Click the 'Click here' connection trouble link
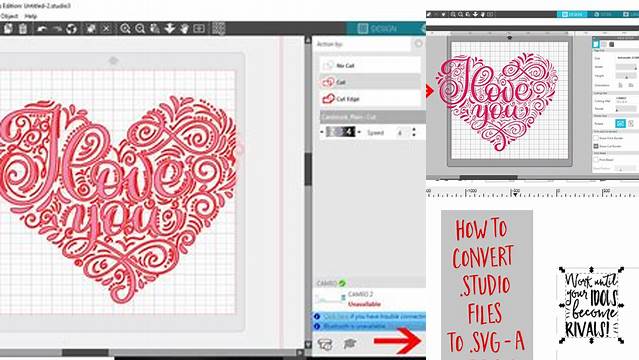 click(335, 316)
